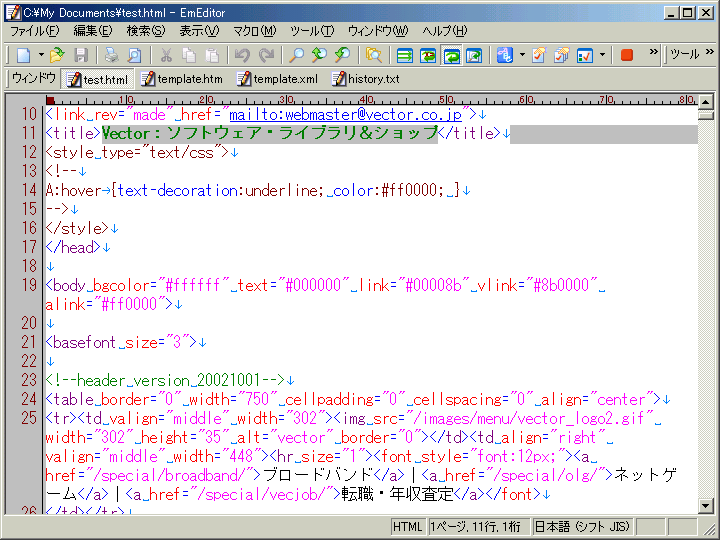Image resolution: width=720 pixels, height=540 pixels.
Task: Click the Print icon
Action: pos(111,56)
